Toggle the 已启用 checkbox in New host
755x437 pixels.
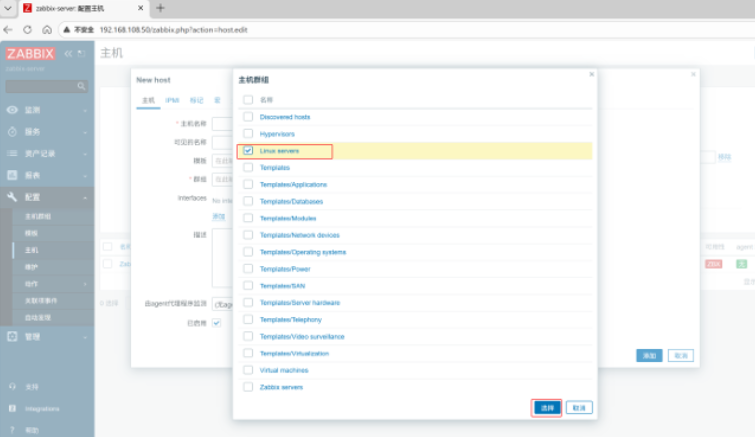[x=217, y=323]
